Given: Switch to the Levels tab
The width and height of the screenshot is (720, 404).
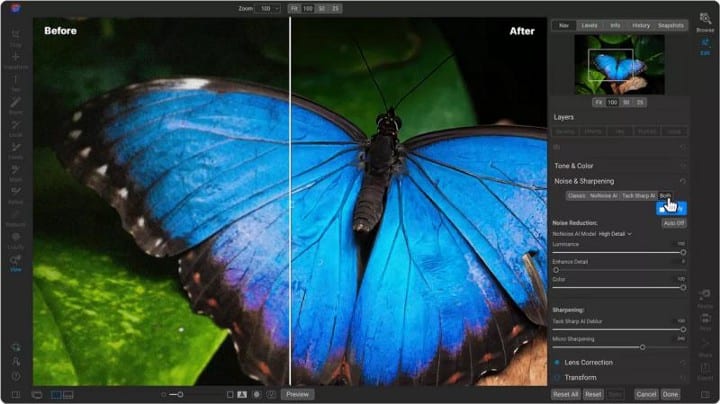Looking at the screenshot, I should tap(589, 26).
